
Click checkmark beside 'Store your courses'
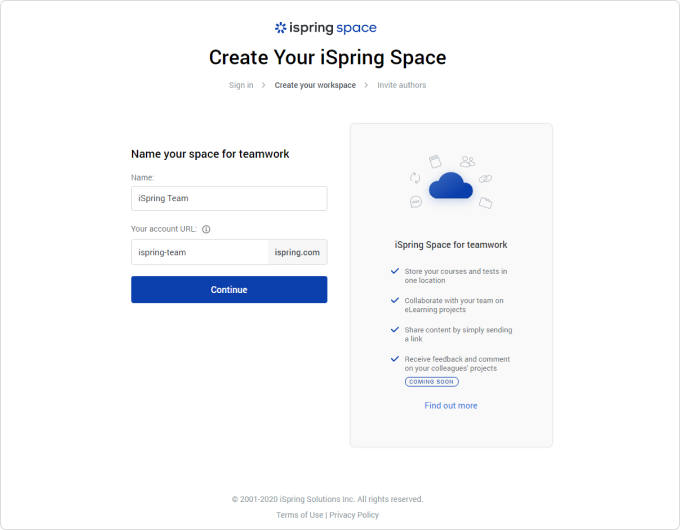click(x=395, y=271)
